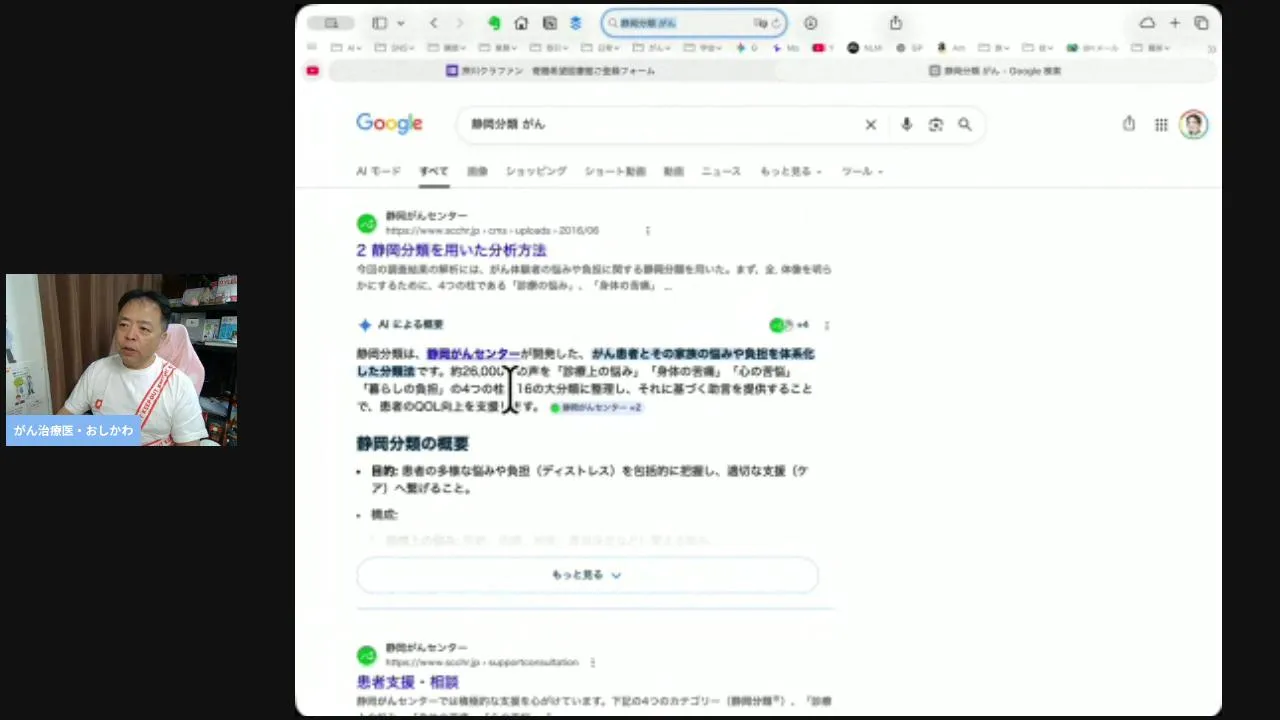Follow the 静岡がんセンター link in AI summary
The width and height of the screenshot is (1280, 720).
pyautogui.click(x=473, y=354)
